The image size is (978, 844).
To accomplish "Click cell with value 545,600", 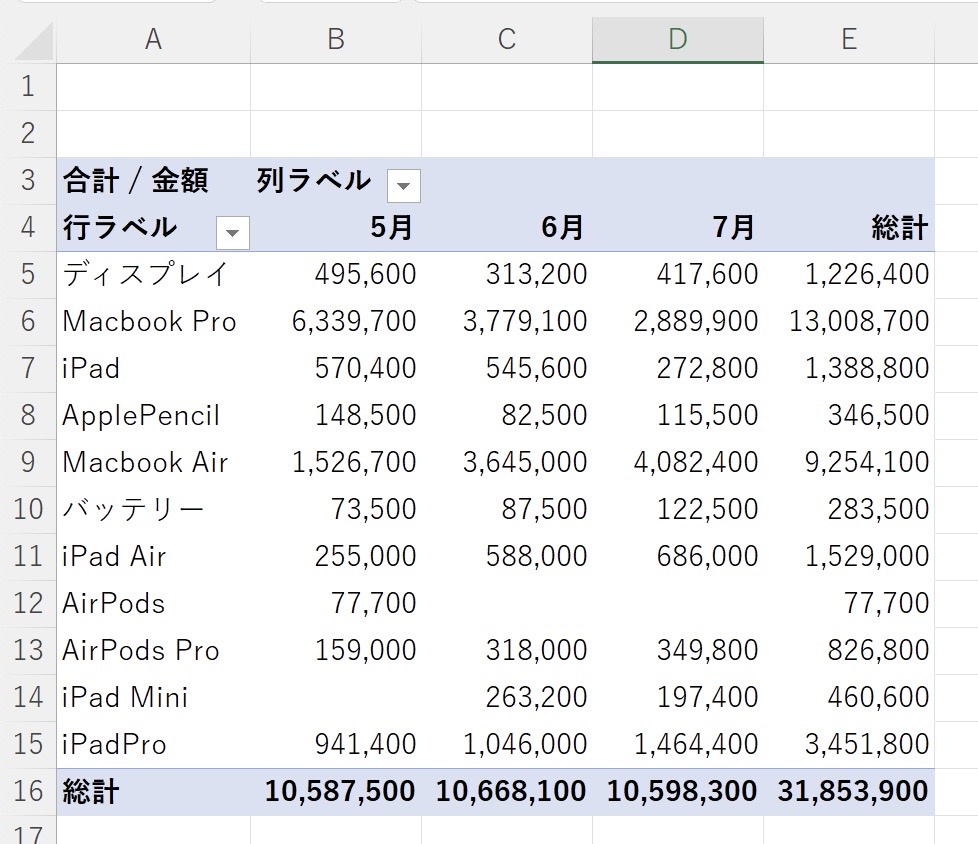I will click(x=506, y=369).
